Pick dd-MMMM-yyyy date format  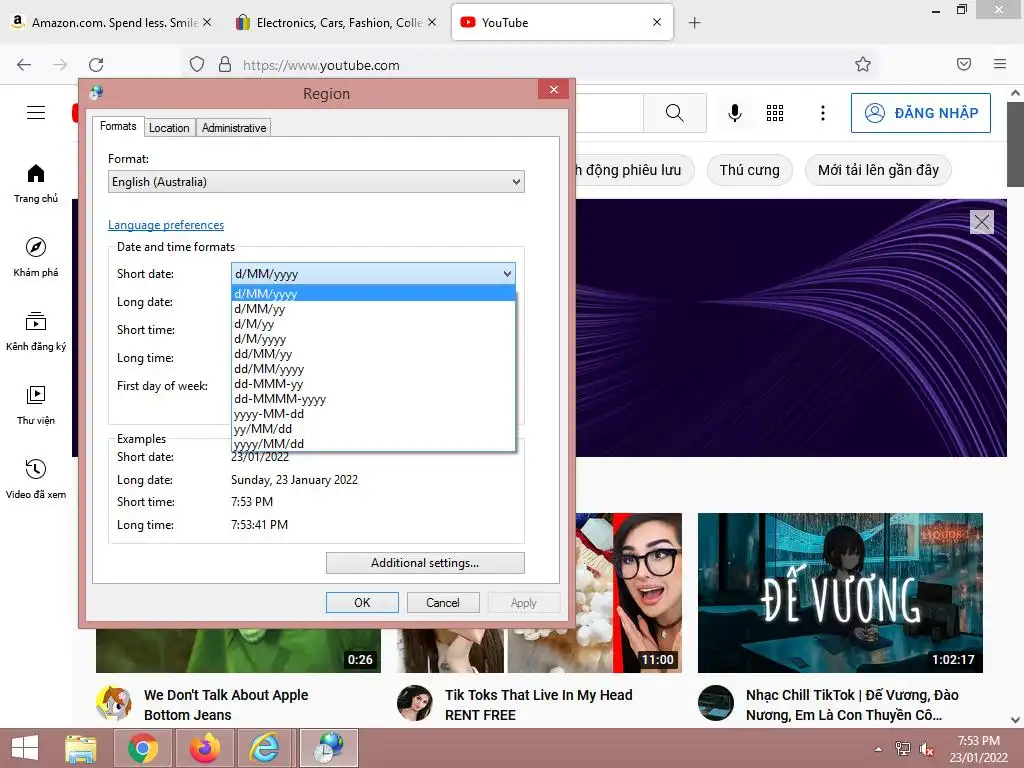[374, 399]
